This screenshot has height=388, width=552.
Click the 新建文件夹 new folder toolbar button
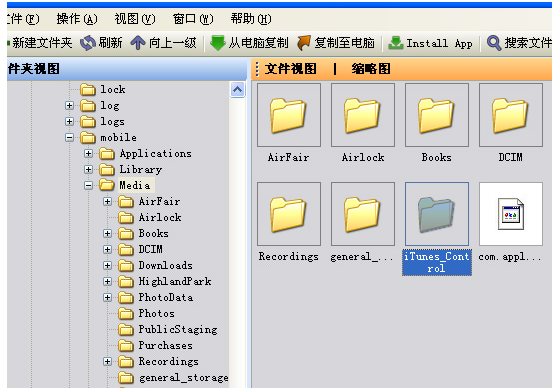coord(39,43)
